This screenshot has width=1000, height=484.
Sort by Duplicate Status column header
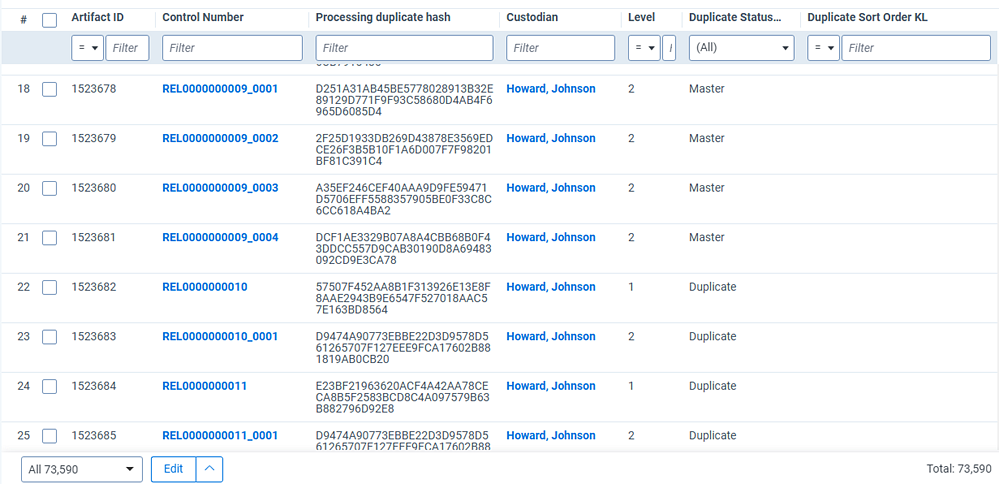[735, 18]
